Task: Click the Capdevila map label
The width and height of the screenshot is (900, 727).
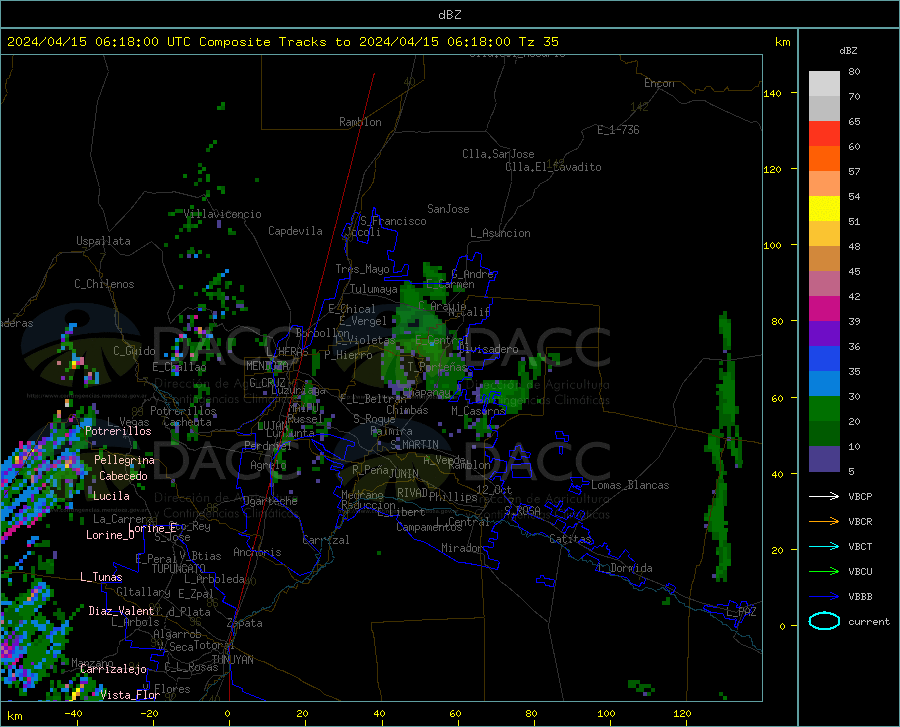Action: 295,231
